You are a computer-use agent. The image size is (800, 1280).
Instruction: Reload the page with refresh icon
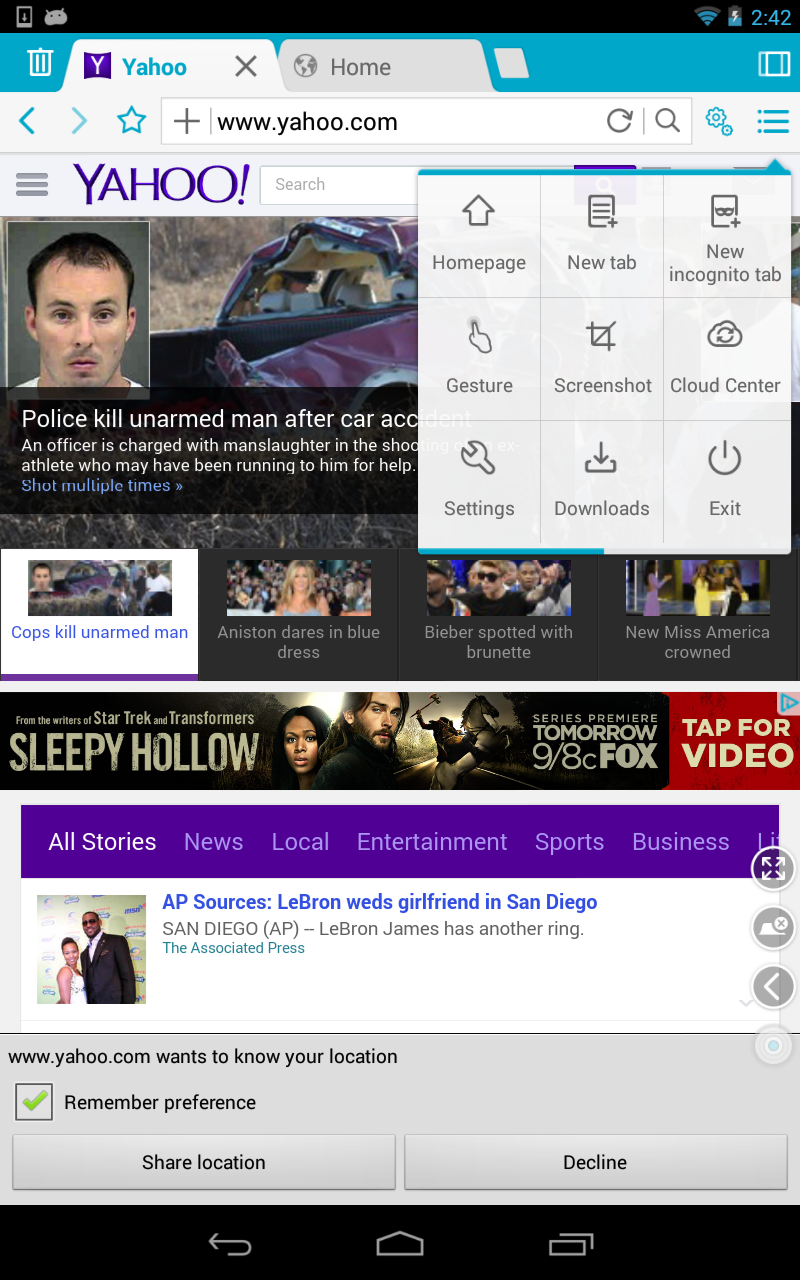pos(620,121)
